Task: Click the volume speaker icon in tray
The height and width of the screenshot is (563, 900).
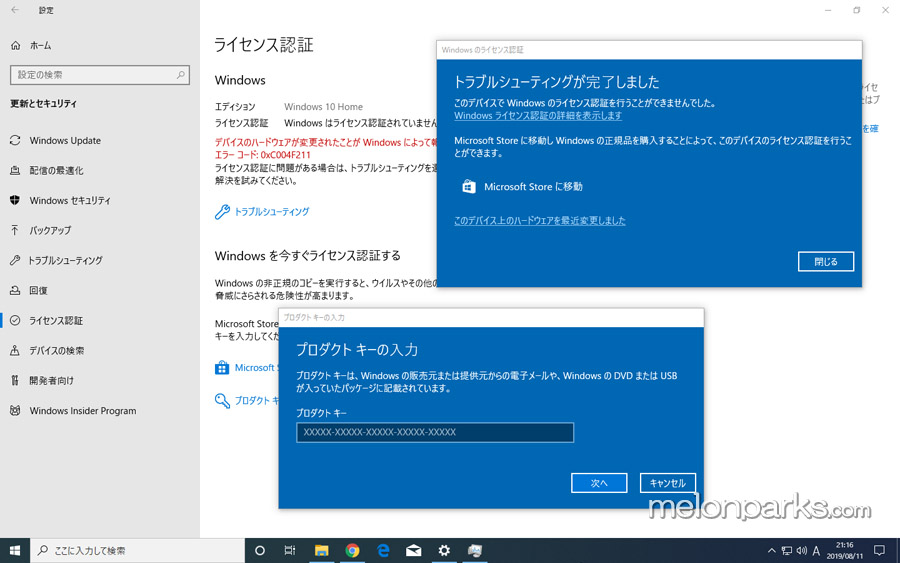Action: point(802,551)
